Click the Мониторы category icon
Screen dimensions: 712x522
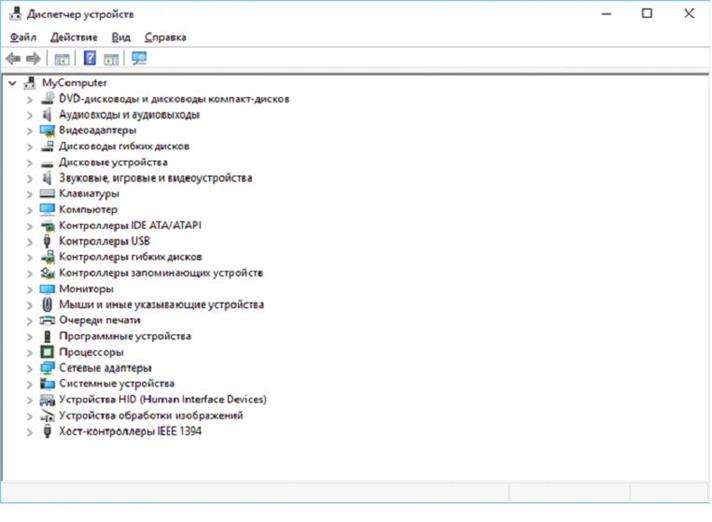47,289
